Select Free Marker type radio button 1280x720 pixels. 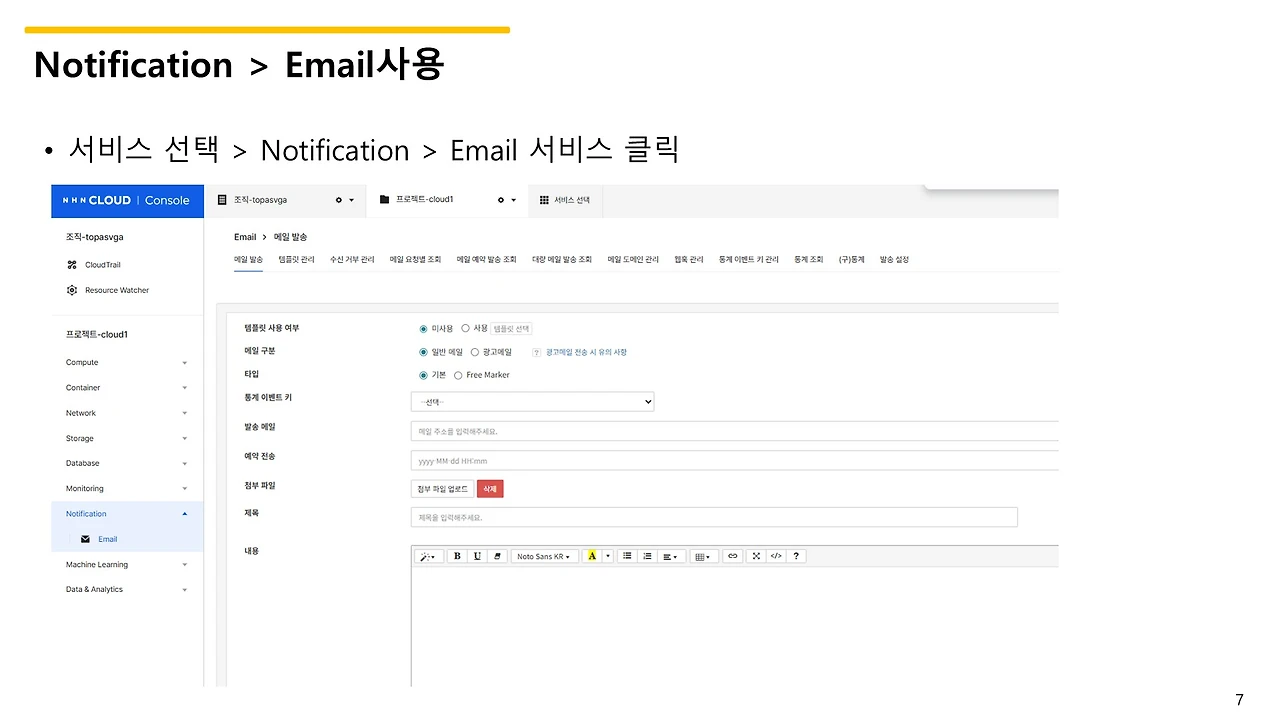point(458,375)
